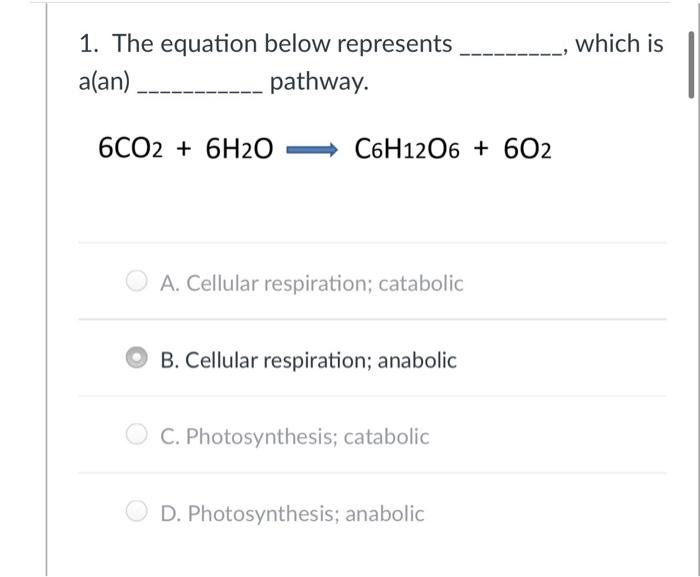
Task: Click 'The equation below represents' text
Action: point(282,44)
